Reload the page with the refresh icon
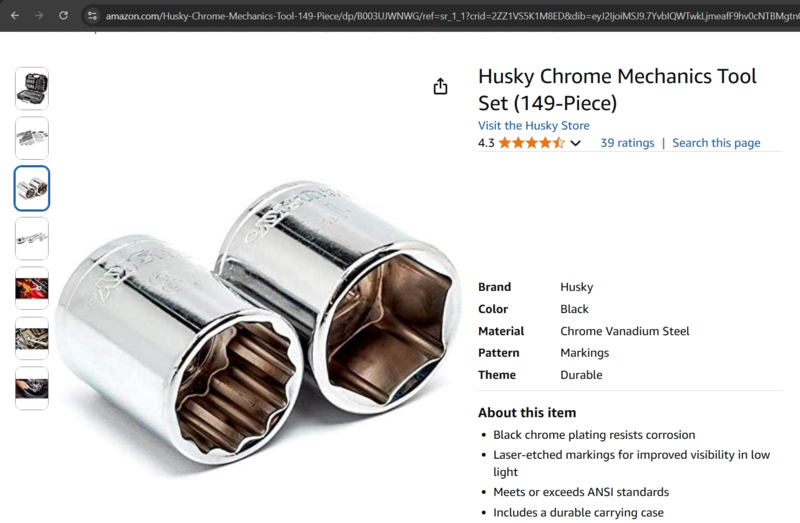This screenshot has width=800, height=523. tap(63, 15)
